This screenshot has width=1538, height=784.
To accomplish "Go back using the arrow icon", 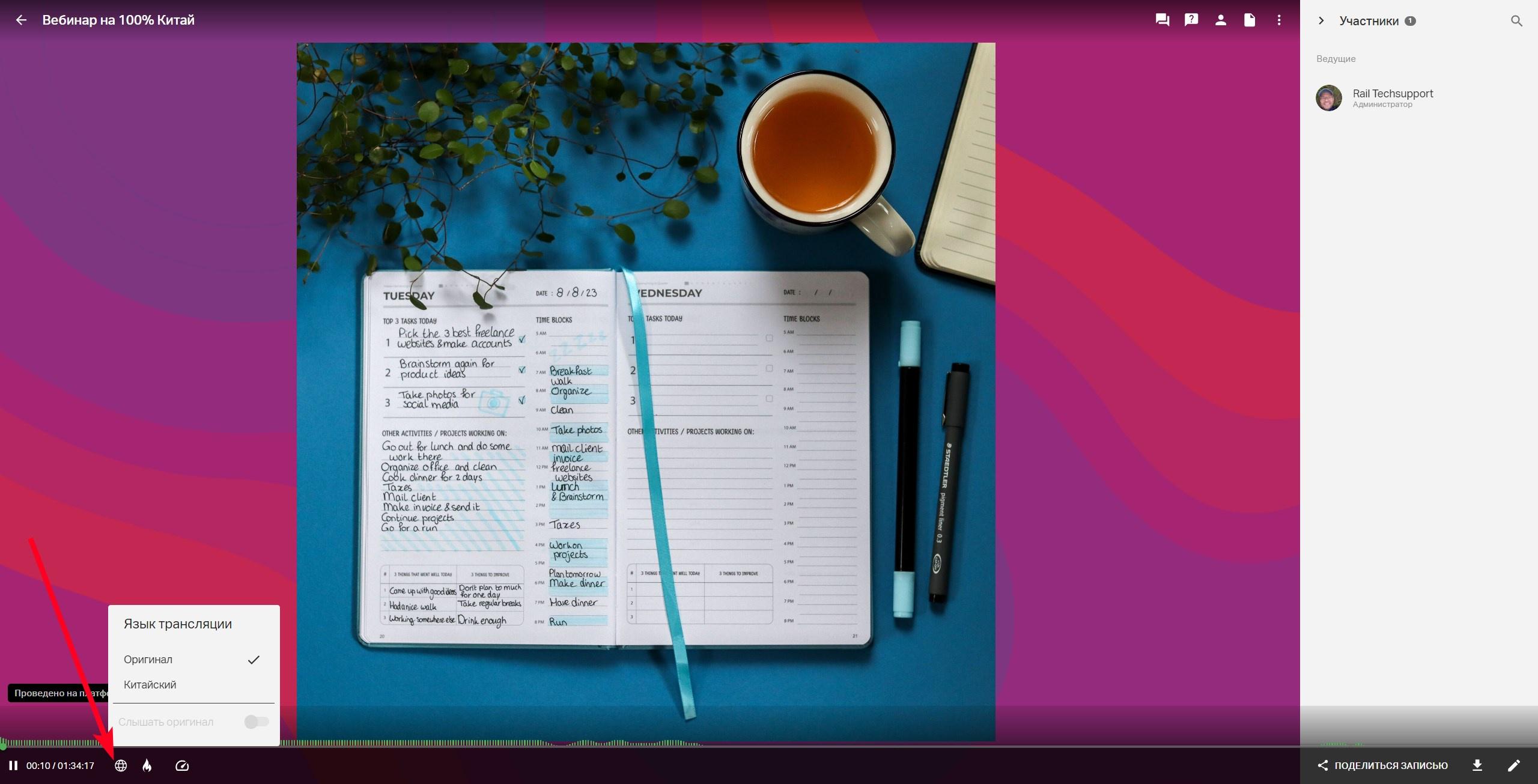I will (x=21, y=20).
